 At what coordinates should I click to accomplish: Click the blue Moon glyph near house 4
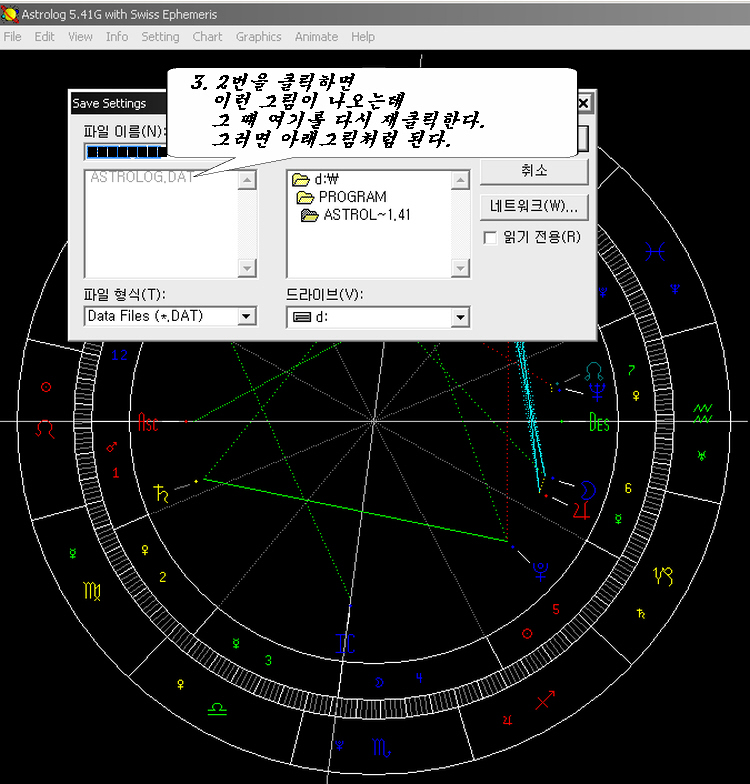[x=380, y=682]
